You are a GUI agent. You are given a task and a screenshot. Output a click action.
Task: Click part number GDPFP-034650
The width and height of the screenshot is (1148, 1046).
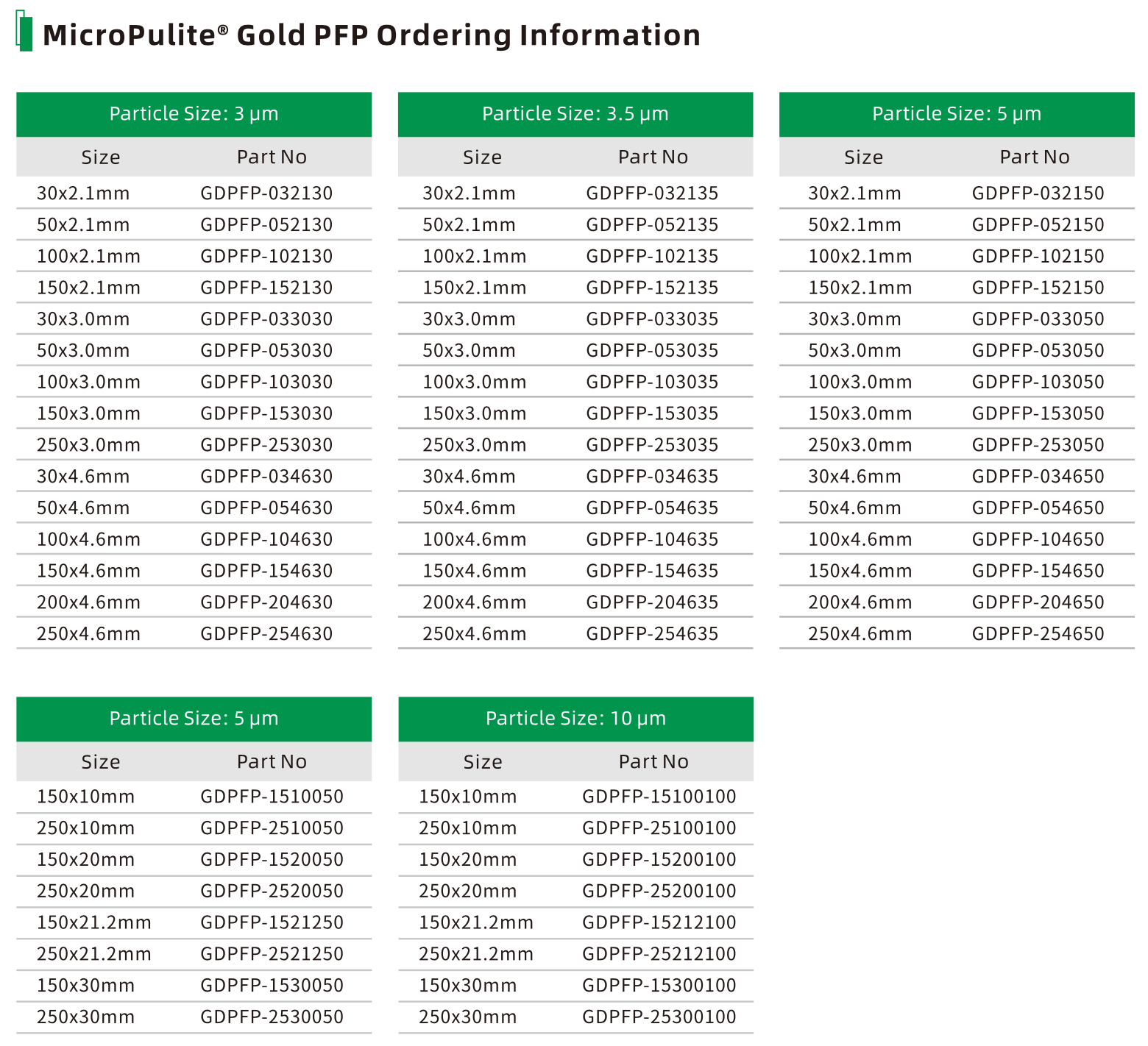pos(1038,477)
